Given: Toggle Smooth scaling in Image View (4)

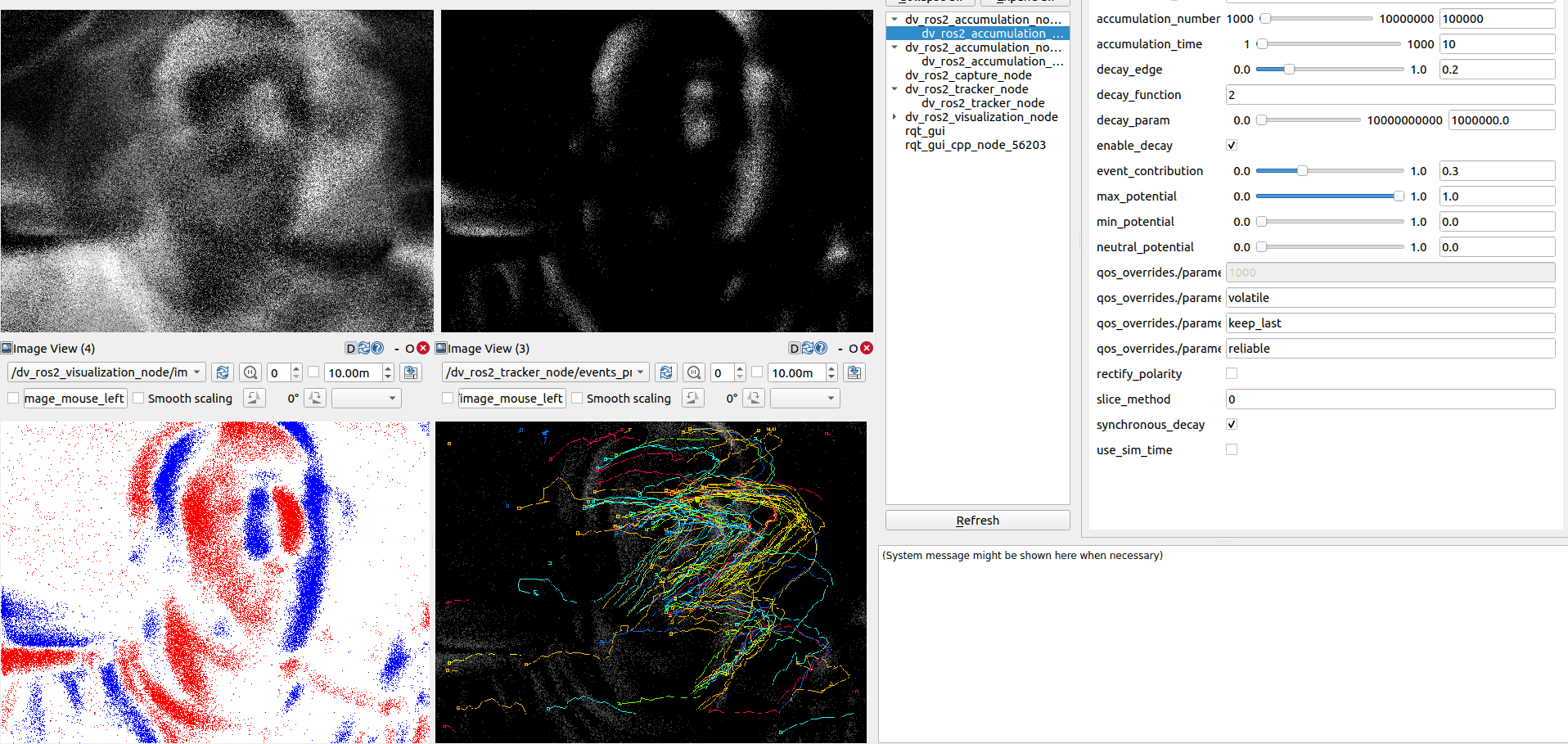Looking at the screenshot, I should point(139,399).
